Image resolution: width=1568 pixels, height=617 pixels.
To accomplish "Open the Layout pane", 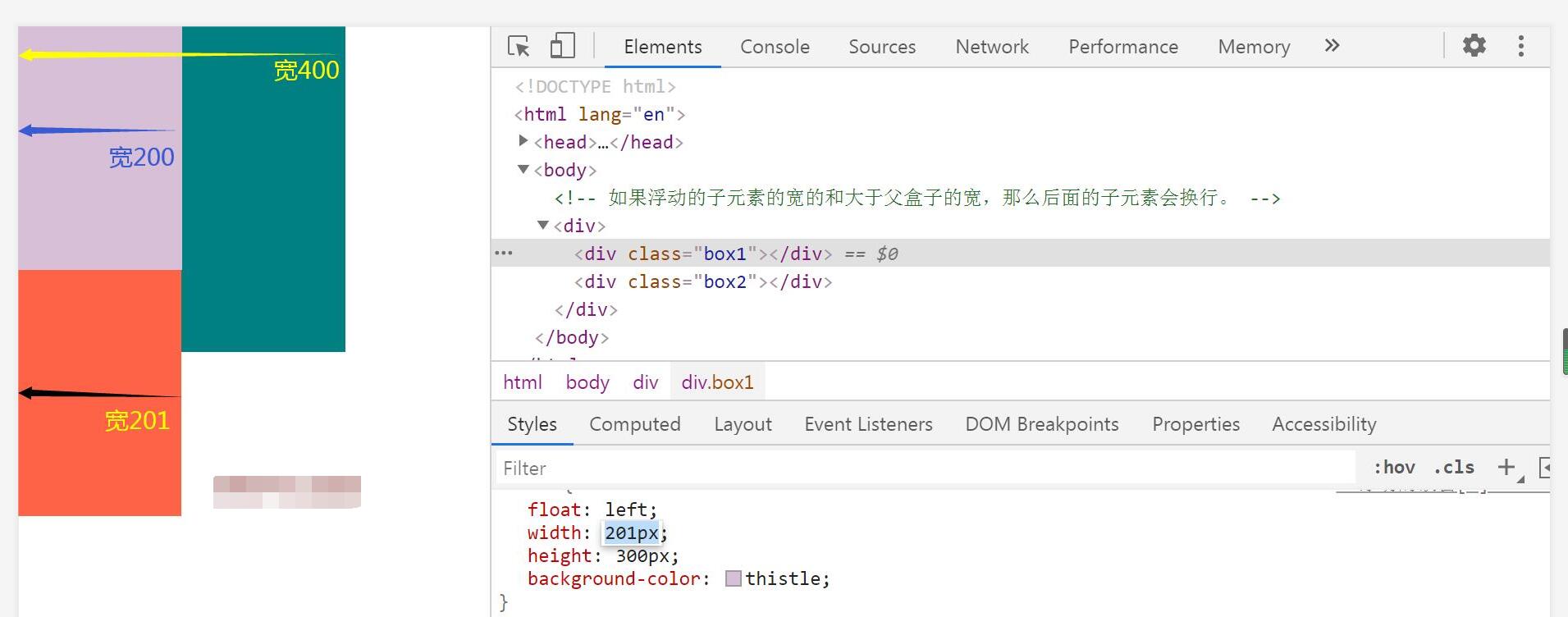I will (743, 424).
